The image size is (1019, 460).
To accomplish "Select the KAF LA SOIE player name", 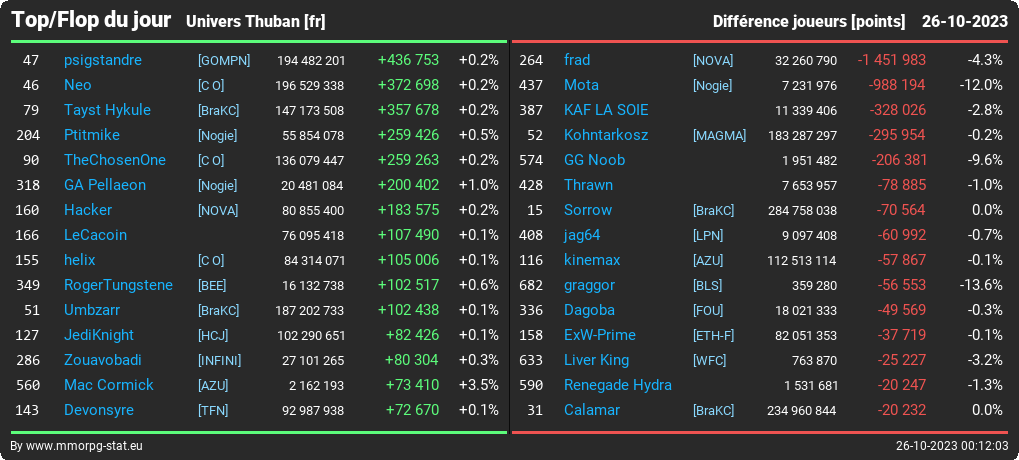I will (606, 110).
